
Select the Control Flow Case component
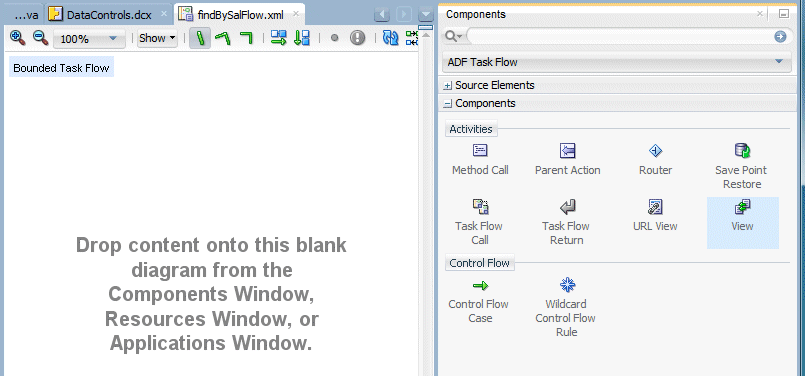tap(480, 302)
